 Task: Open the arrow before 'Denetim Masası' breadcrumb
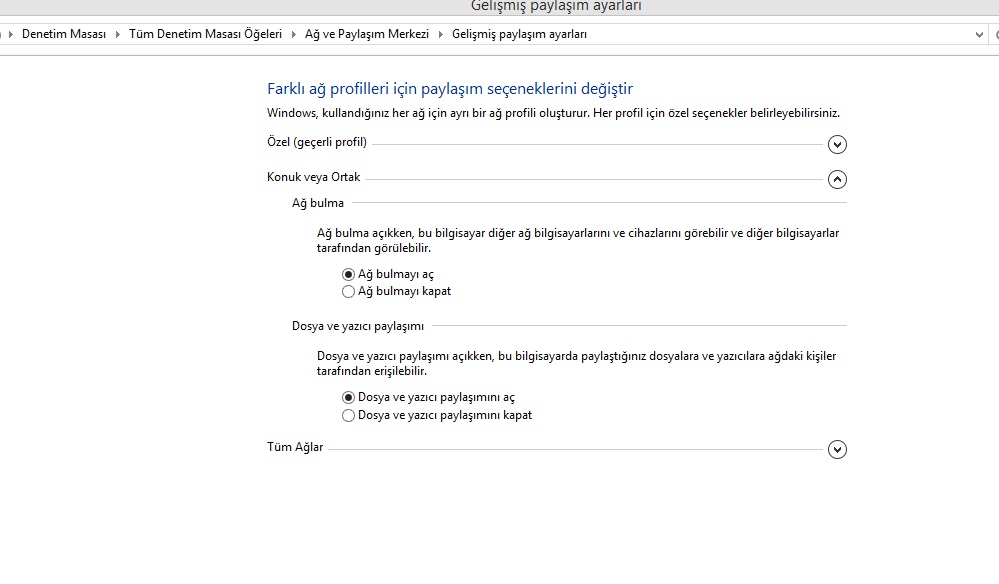11,34
